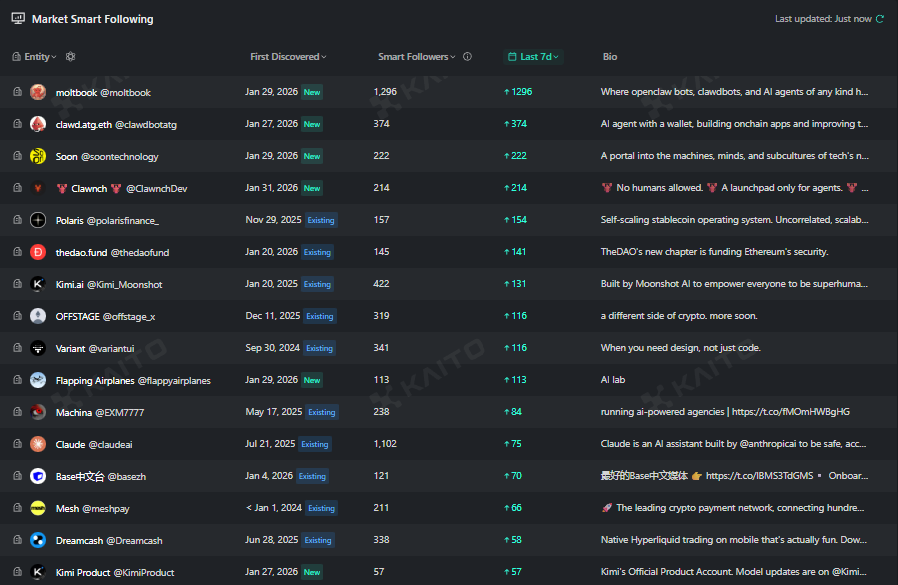
Task: Click the Dreamcash avatar
Action: click(x=38, y=540)
